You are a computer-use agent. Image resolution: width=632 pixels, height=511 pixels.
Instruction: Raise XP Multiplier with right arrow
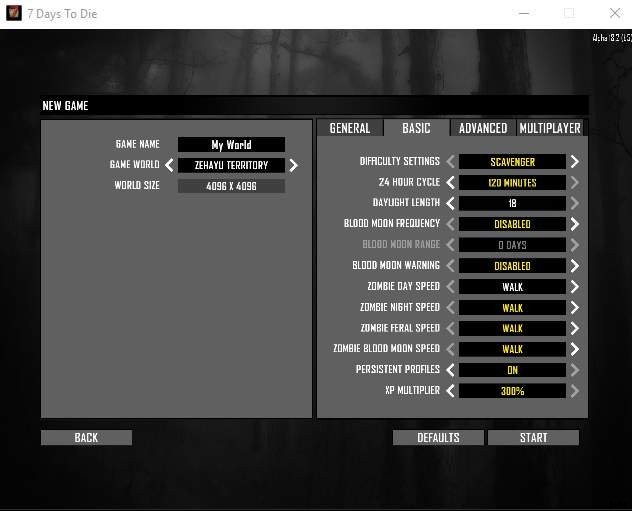(575, 391)
